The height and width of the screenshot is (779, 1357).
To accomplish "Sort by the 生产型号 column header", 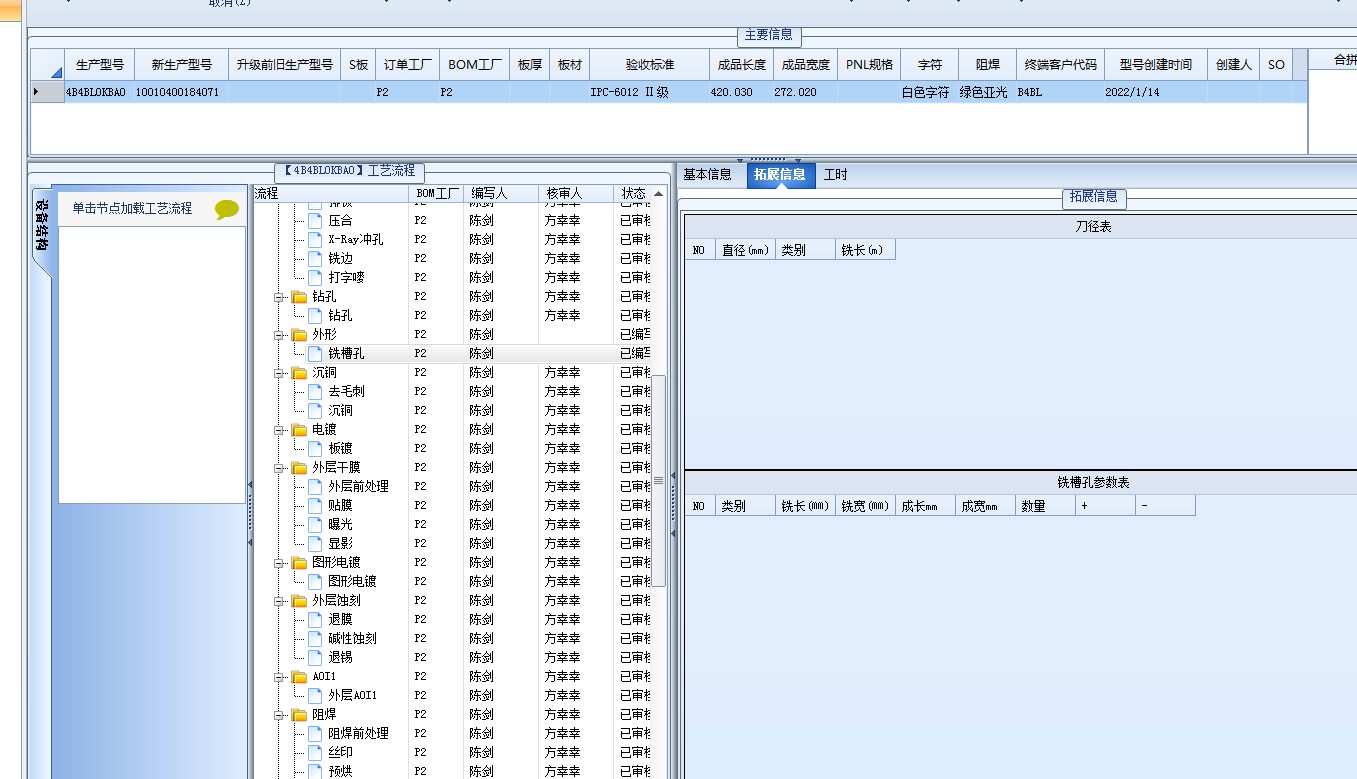I will [x=100, y=64].
